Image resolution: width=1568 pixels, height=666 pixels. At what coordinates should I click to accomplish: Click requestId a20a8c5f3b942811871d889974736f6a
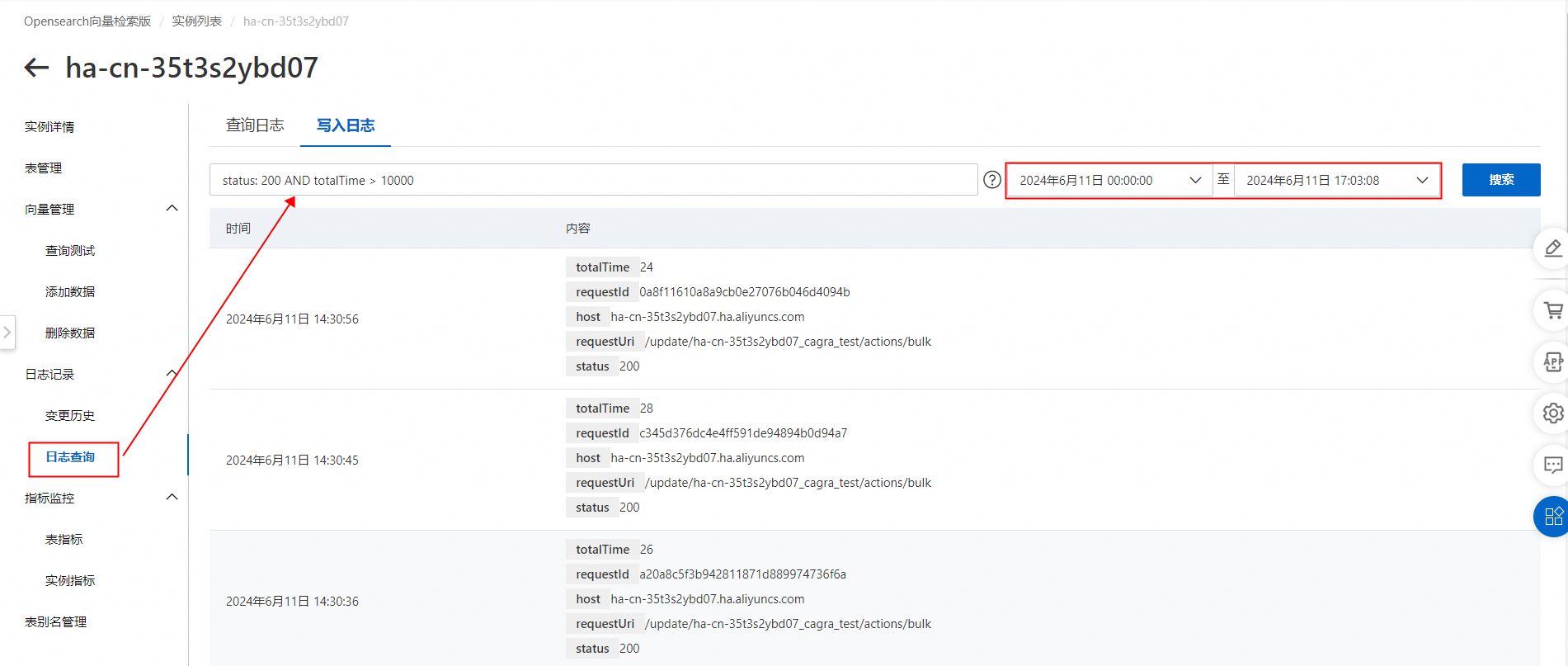pos(743,574)
